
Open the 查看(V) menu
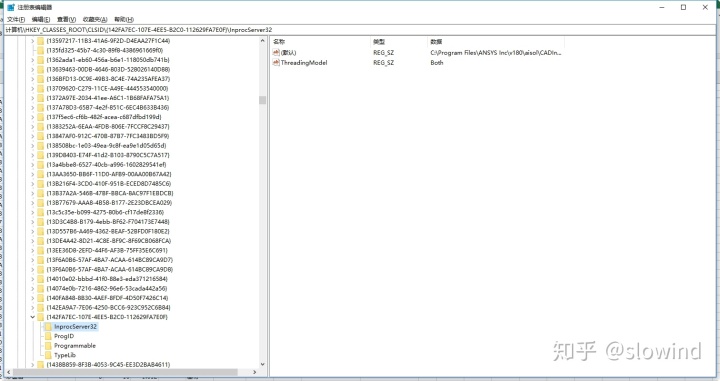[x=66, y=19]
